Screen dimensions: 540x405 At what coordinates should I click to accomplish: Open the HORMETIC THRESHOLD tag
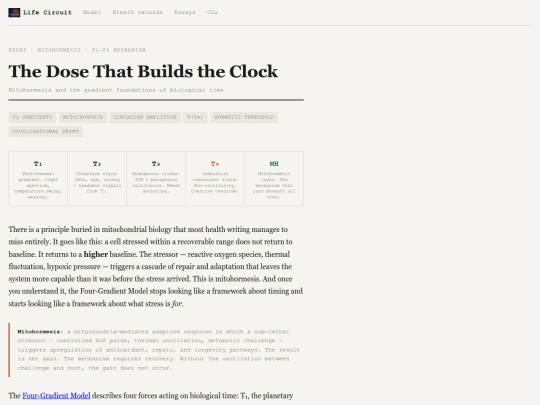[x=244, y=117]
